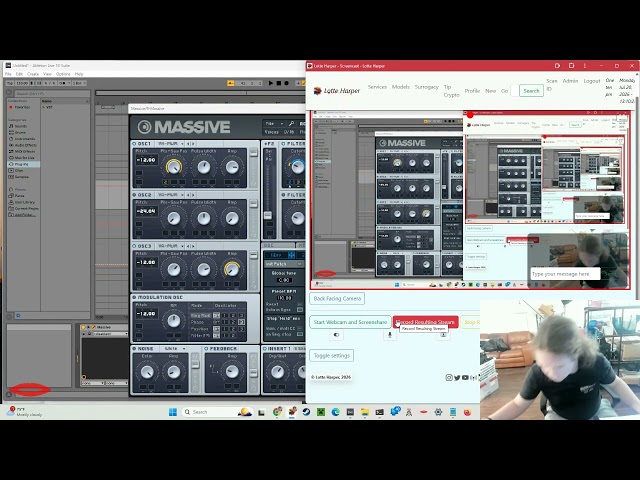Select the Plug-Ins browser category
The width and height of the screenshot is (640, 480).
(x=21, y=164)
